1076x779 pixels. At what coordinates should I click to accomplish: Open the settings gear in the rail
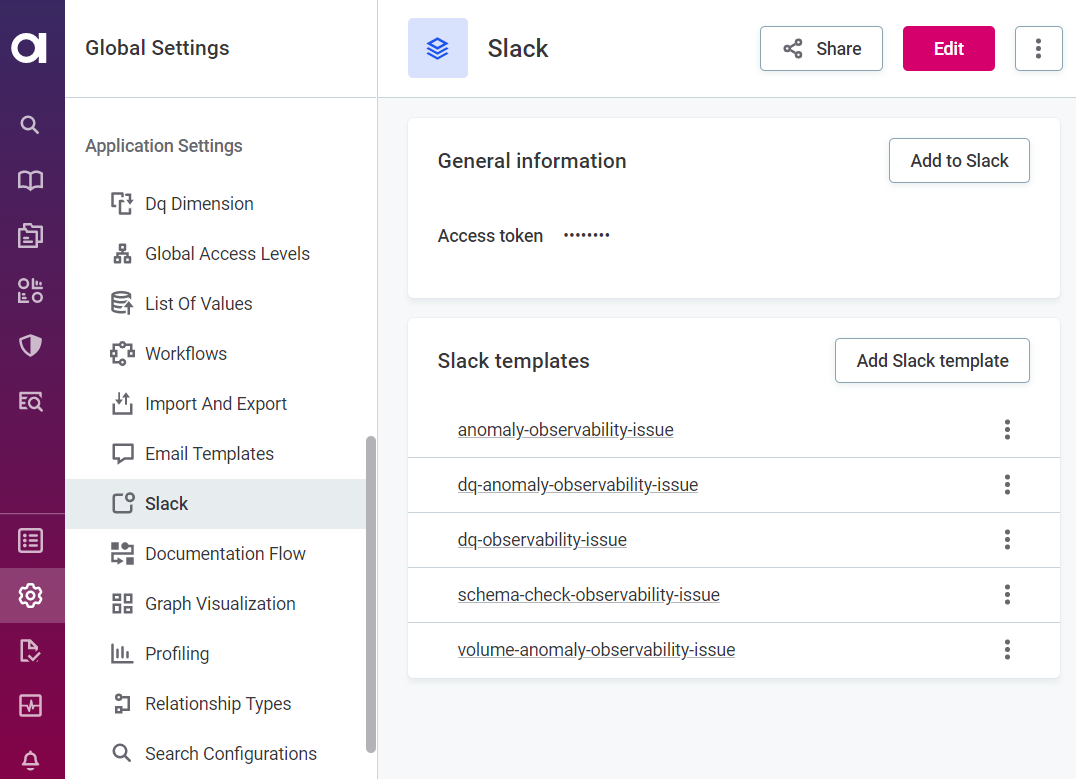[x=30, y=596]
